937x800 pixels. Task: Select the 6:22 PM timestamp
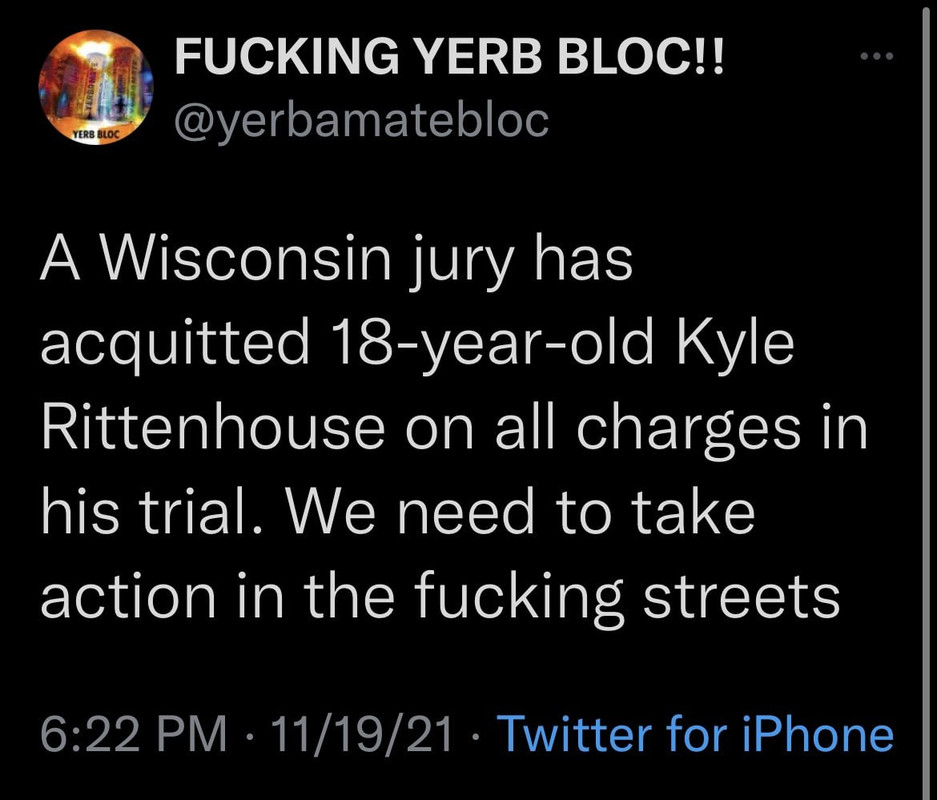point(133,735)
